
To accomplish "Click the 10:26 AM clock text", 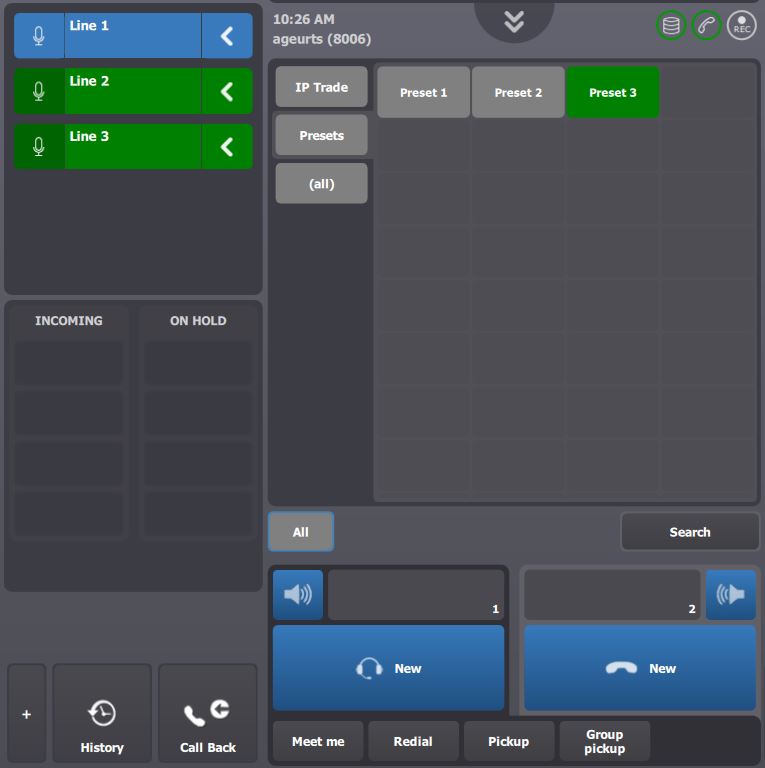I will coord(304,20).
